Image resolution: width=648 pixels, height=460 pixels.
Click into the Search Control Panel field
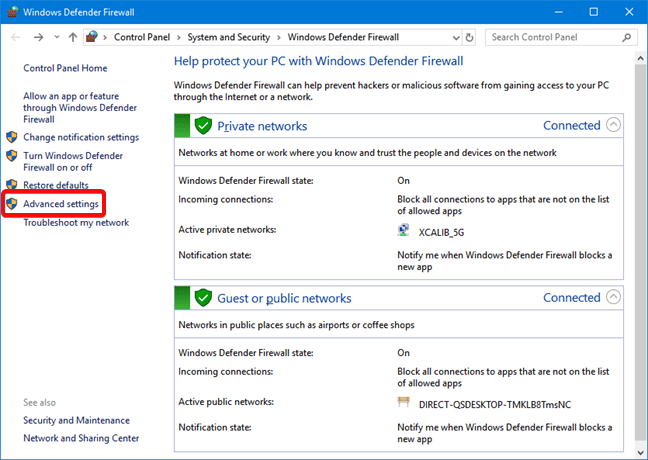554,37
